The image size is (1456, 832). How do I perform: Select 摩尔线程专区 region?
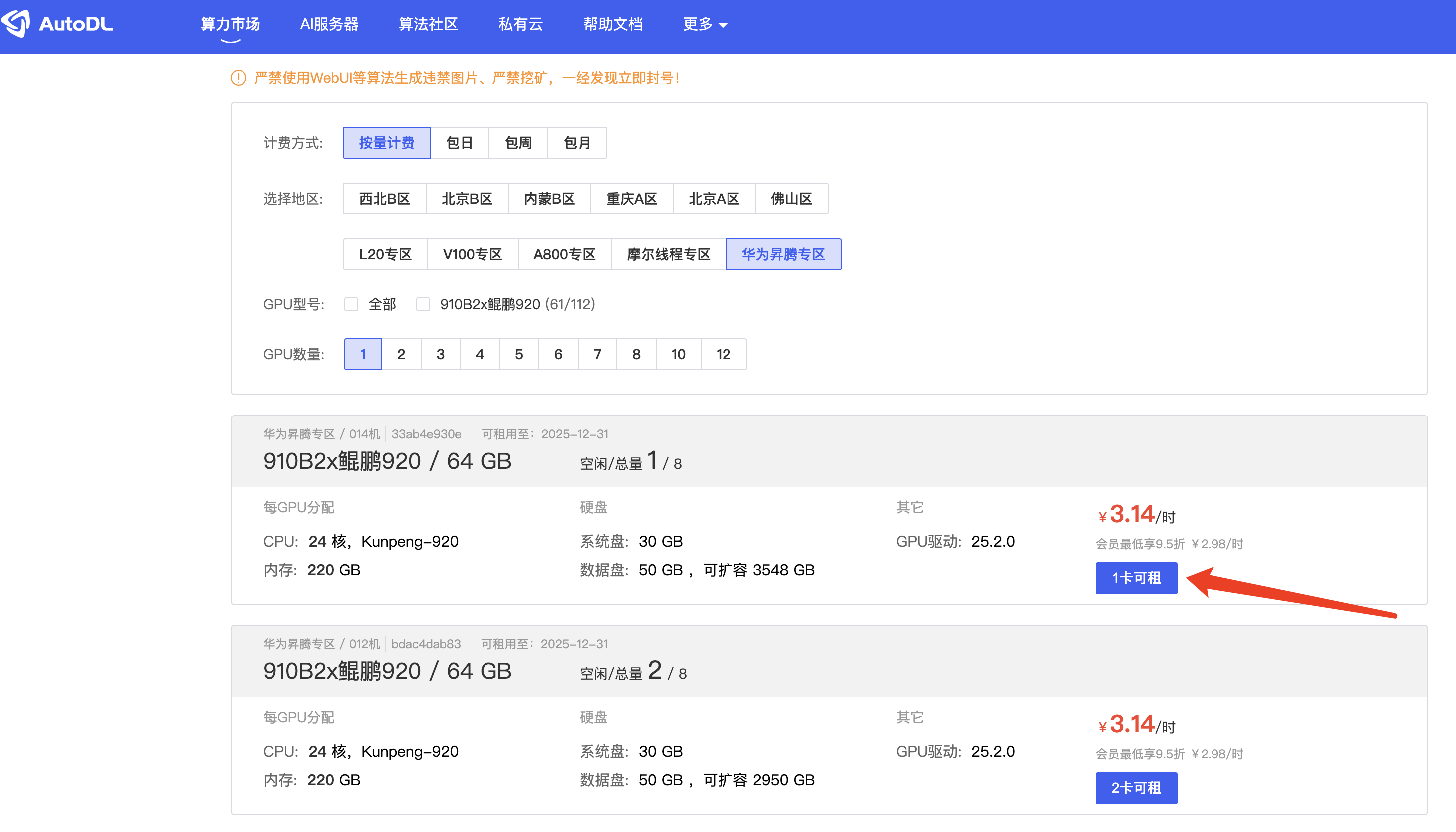668,254
